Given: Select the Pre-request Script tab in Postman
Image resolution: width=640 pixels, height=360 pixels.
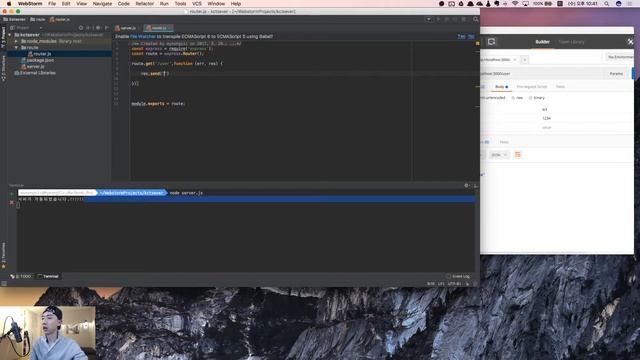Looking at the screenshot, I should pos(531,87).
